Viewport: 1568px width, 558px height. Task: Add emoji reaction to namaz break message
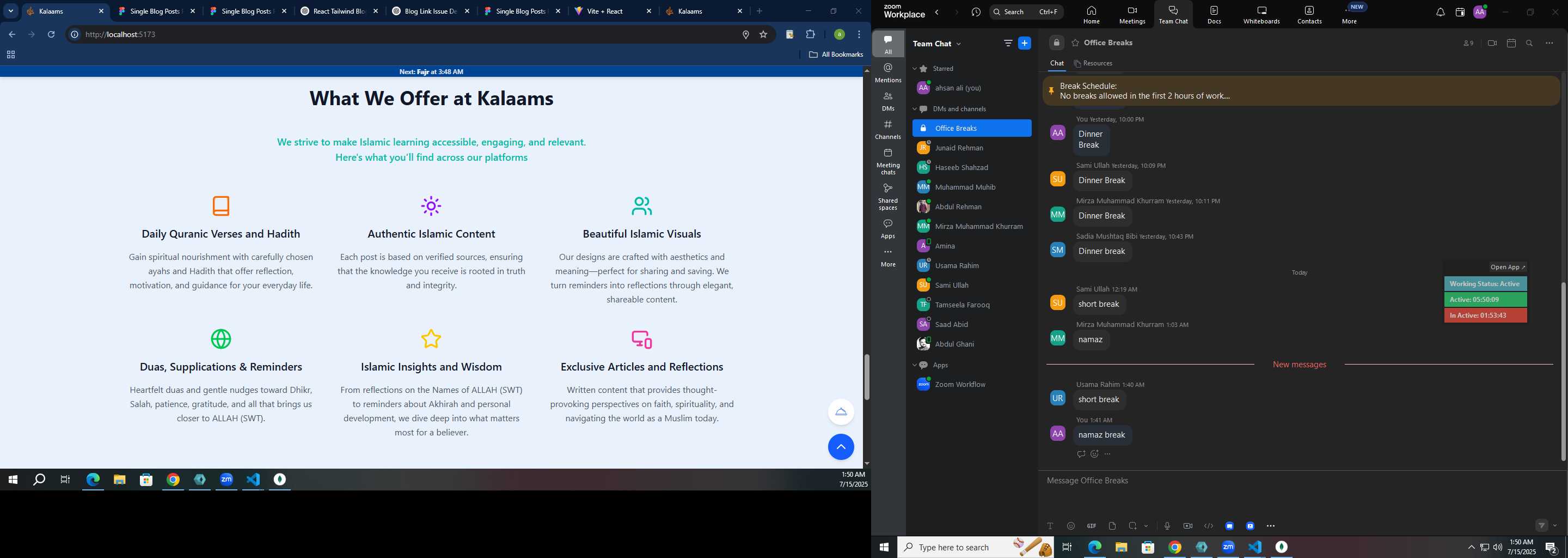[x=1094, y=454]
